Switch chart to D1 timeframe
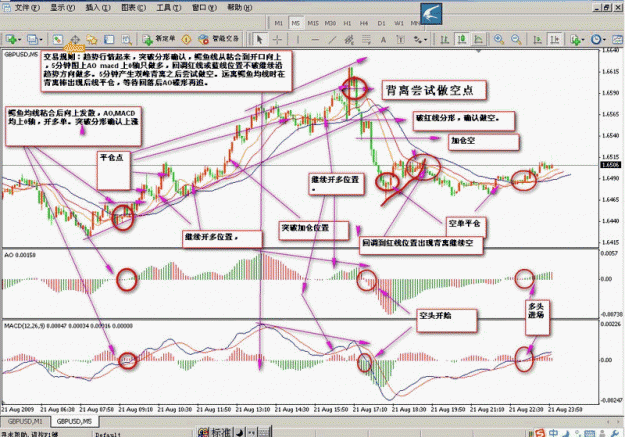 pyautogui.click(x=381, y=23)
